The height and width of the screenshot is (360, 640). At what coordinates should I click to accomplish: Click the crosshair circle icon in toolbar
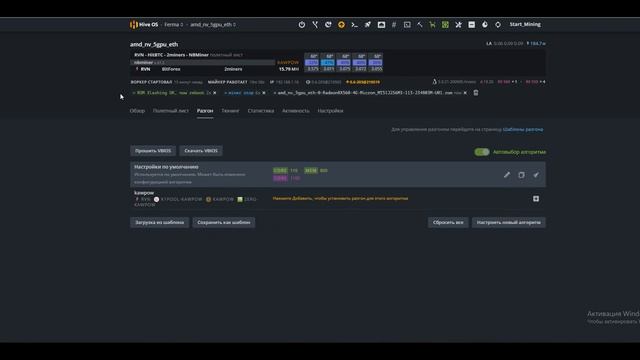click(498, 24)
